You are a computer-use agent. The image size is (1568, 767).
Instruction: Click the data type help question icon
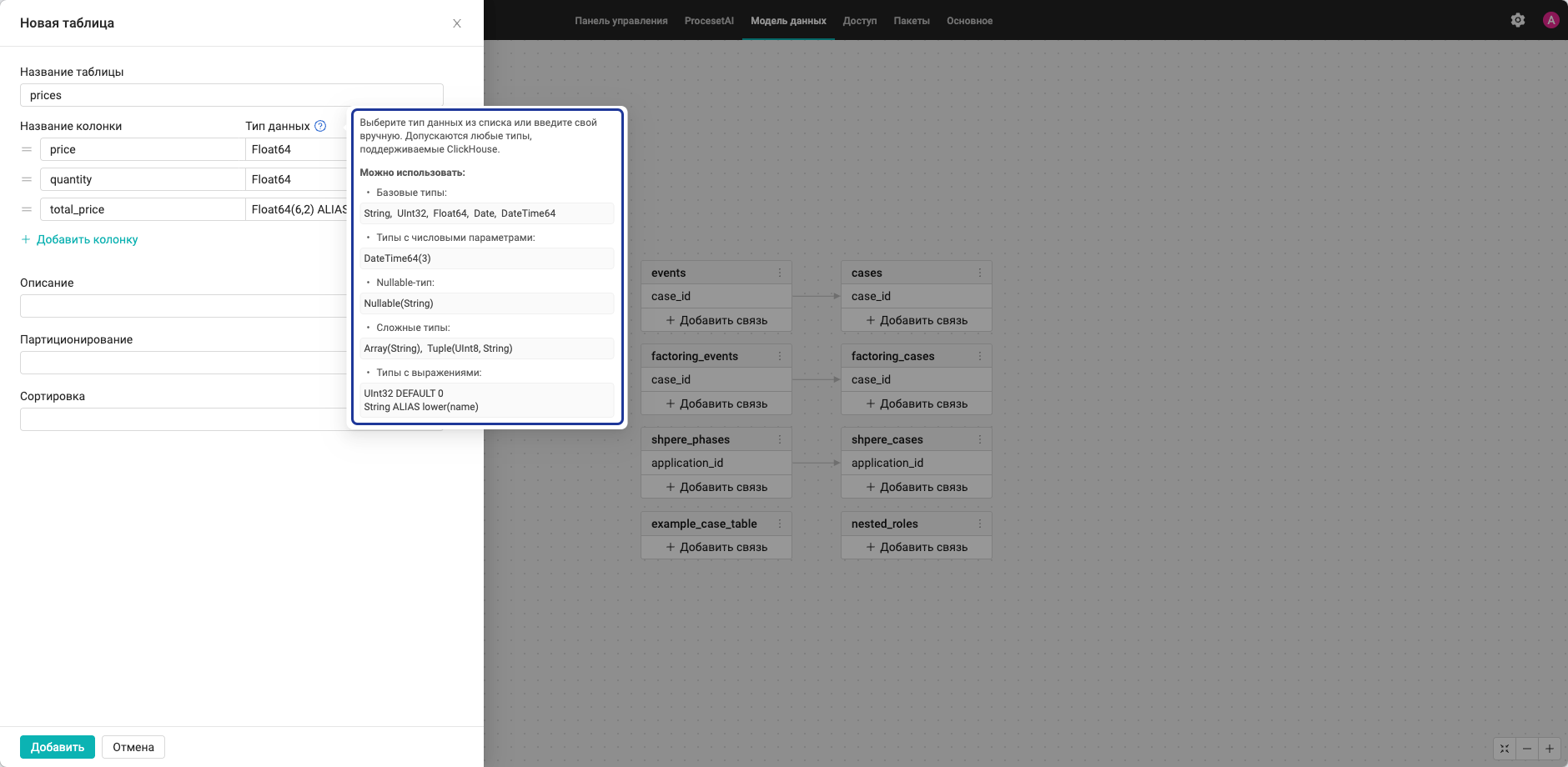coord(320,126)
